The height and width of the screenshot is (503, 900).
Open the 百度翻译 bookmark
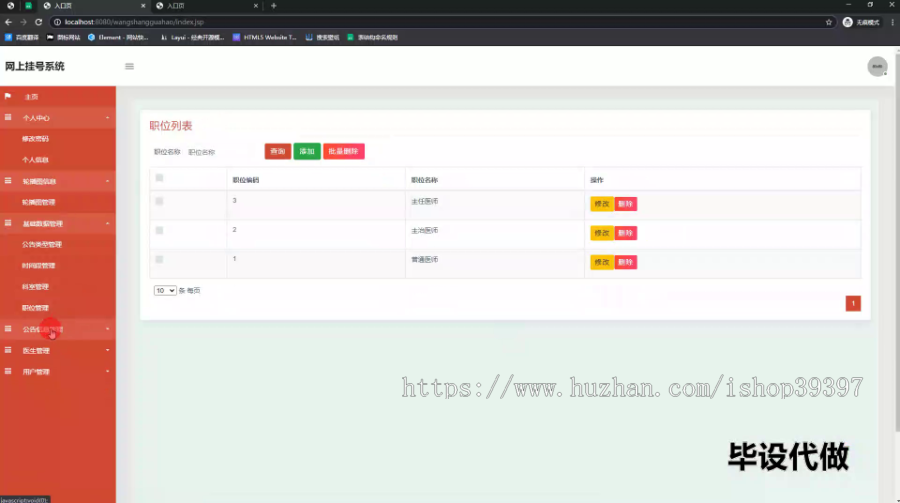tap(22, 37)
